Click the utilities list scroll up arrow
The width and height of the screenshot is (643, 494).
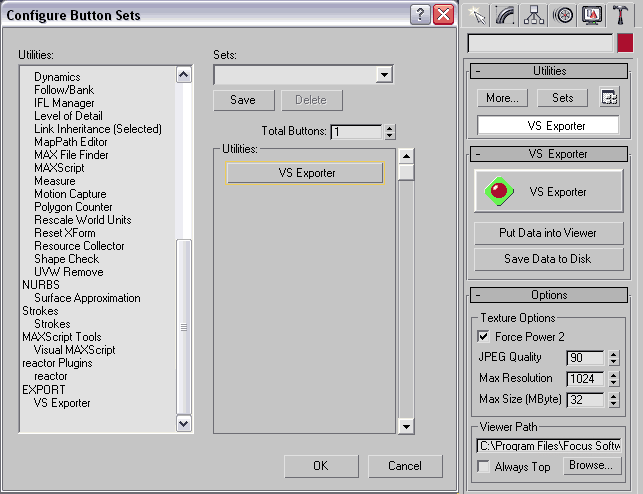184,75
